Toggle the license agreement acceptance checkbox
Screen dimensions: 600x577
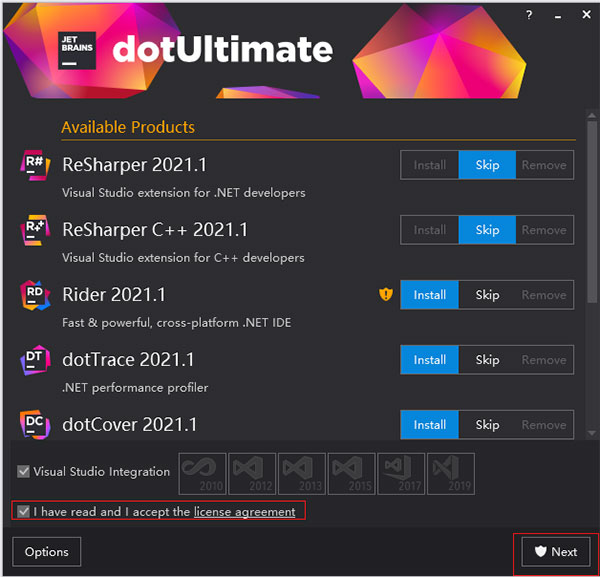(23, 511)
